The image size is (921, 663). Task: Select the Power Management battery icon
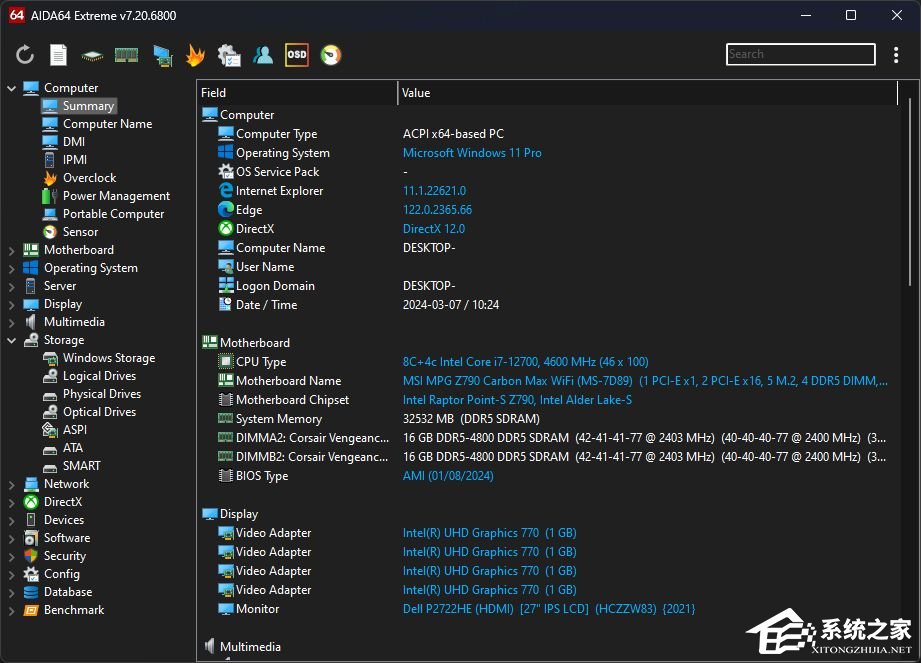click(x=49, y=196)
